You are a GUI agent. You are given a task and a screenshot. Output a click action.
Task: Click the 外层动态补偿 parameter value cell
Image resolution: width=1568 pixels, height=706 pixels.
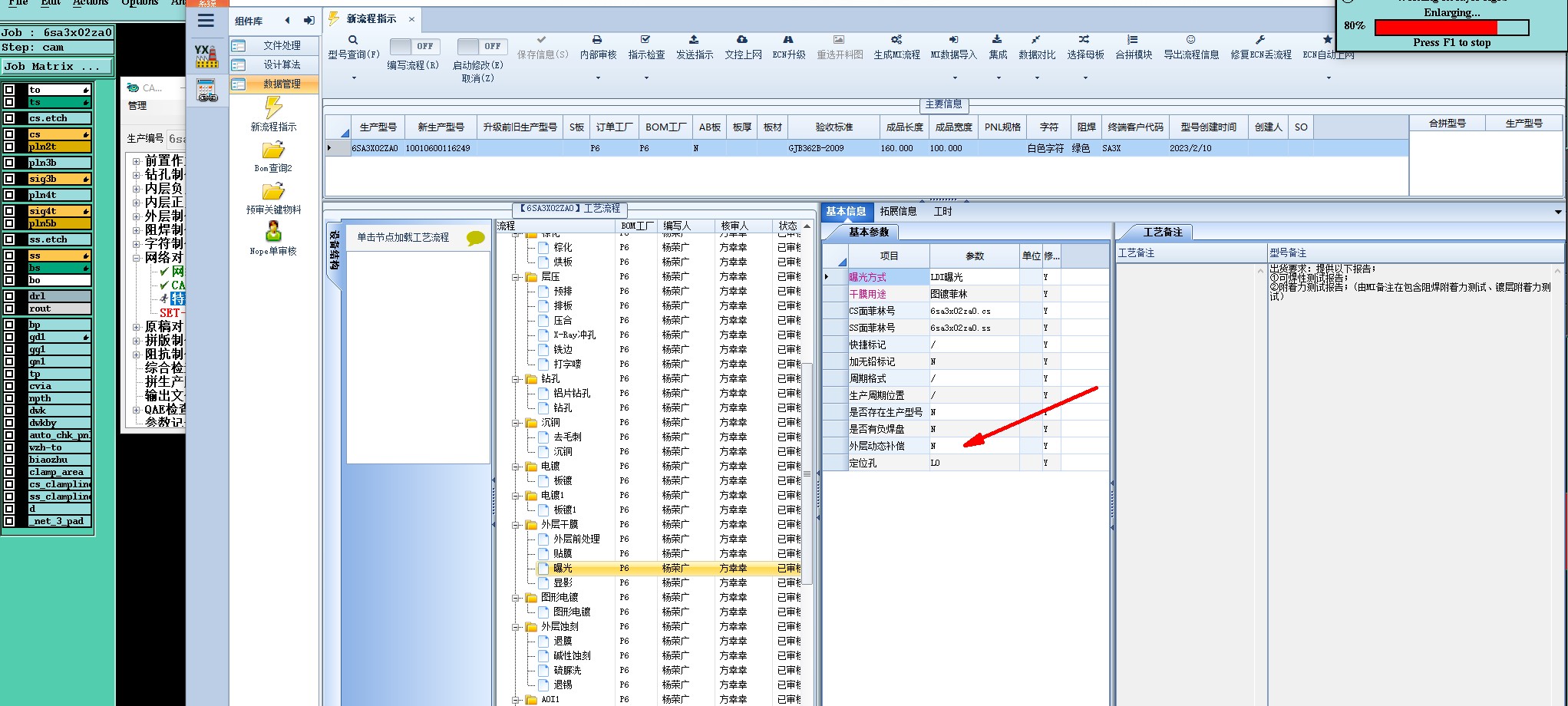click(x=974, y=446)
